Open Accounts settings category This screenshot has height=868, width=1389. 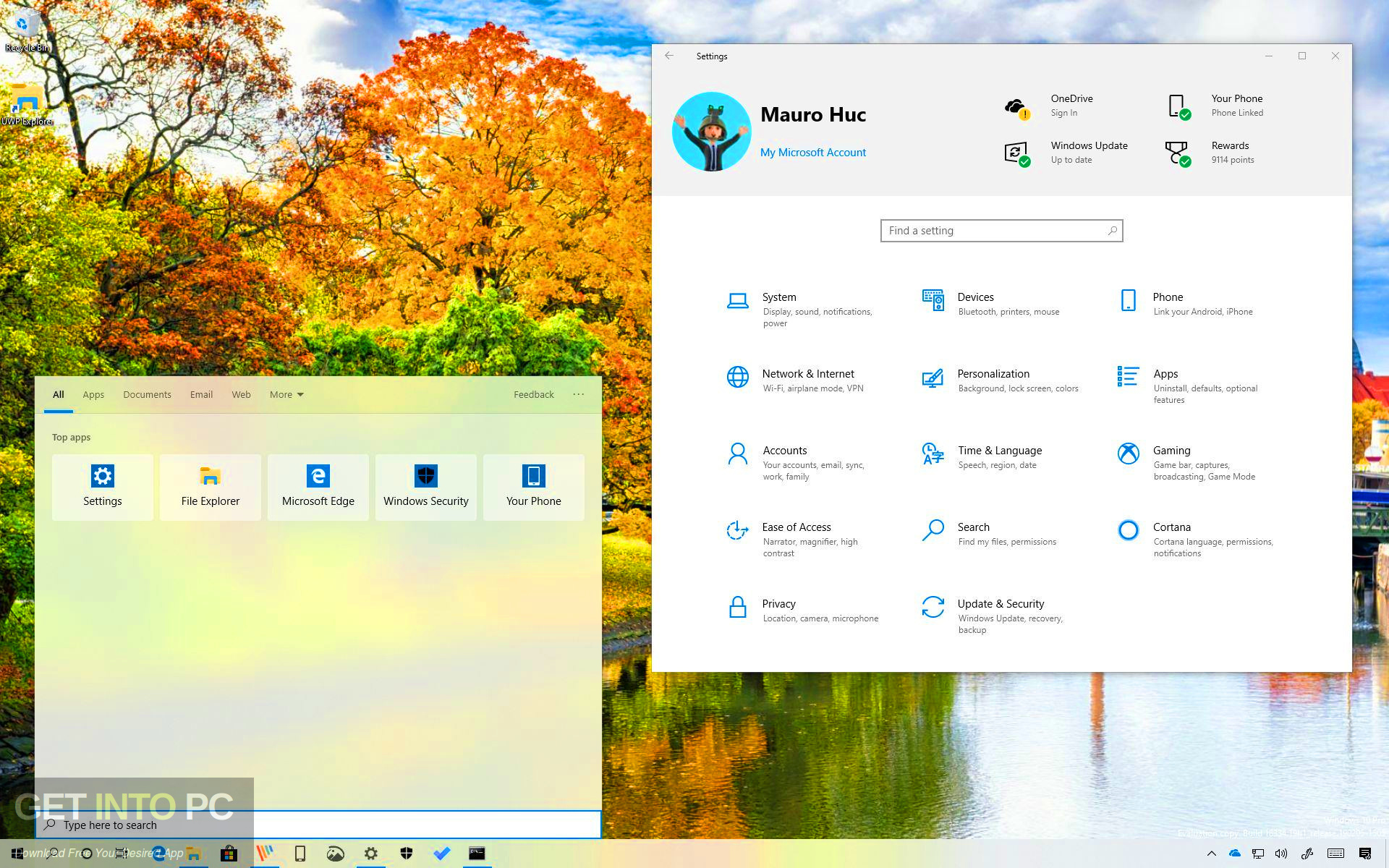[x=797, y=462]
